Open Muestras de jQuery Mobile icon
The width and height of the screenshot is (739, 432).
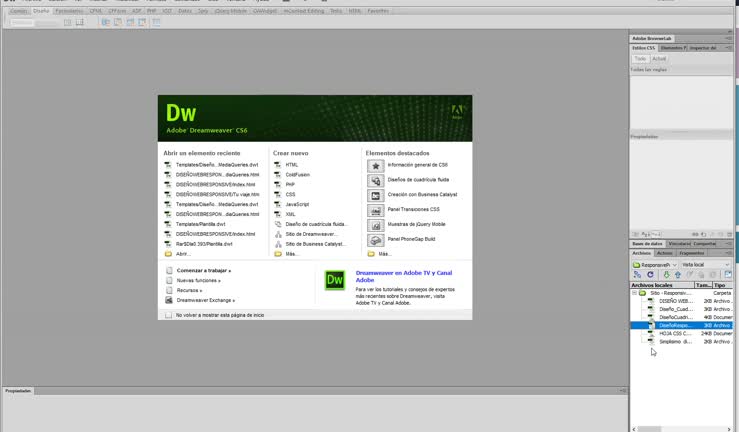(x=376, y=225)
